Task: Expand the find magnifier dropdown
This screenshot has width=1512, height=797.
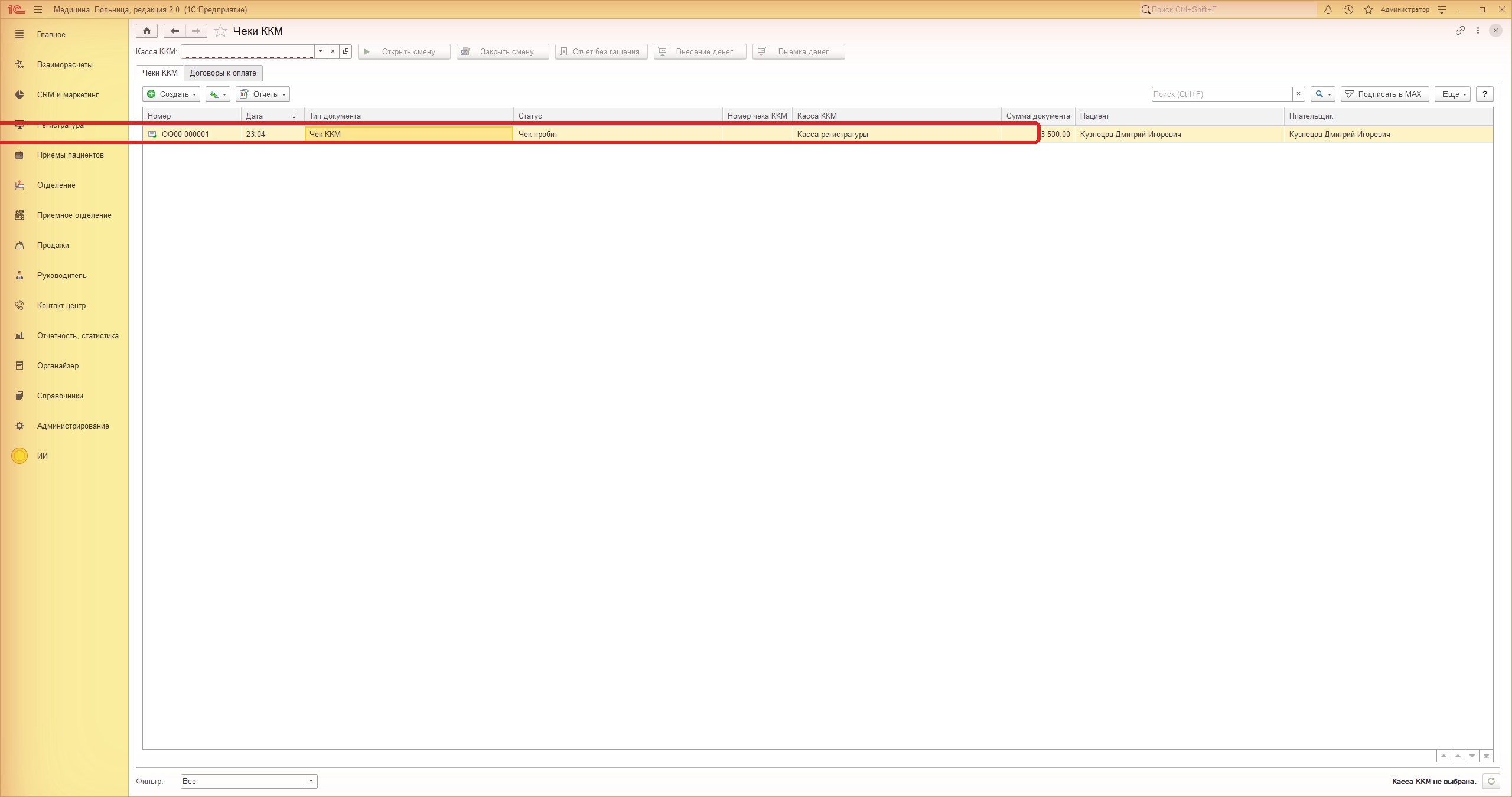Action: click(x=1322, y=94)
